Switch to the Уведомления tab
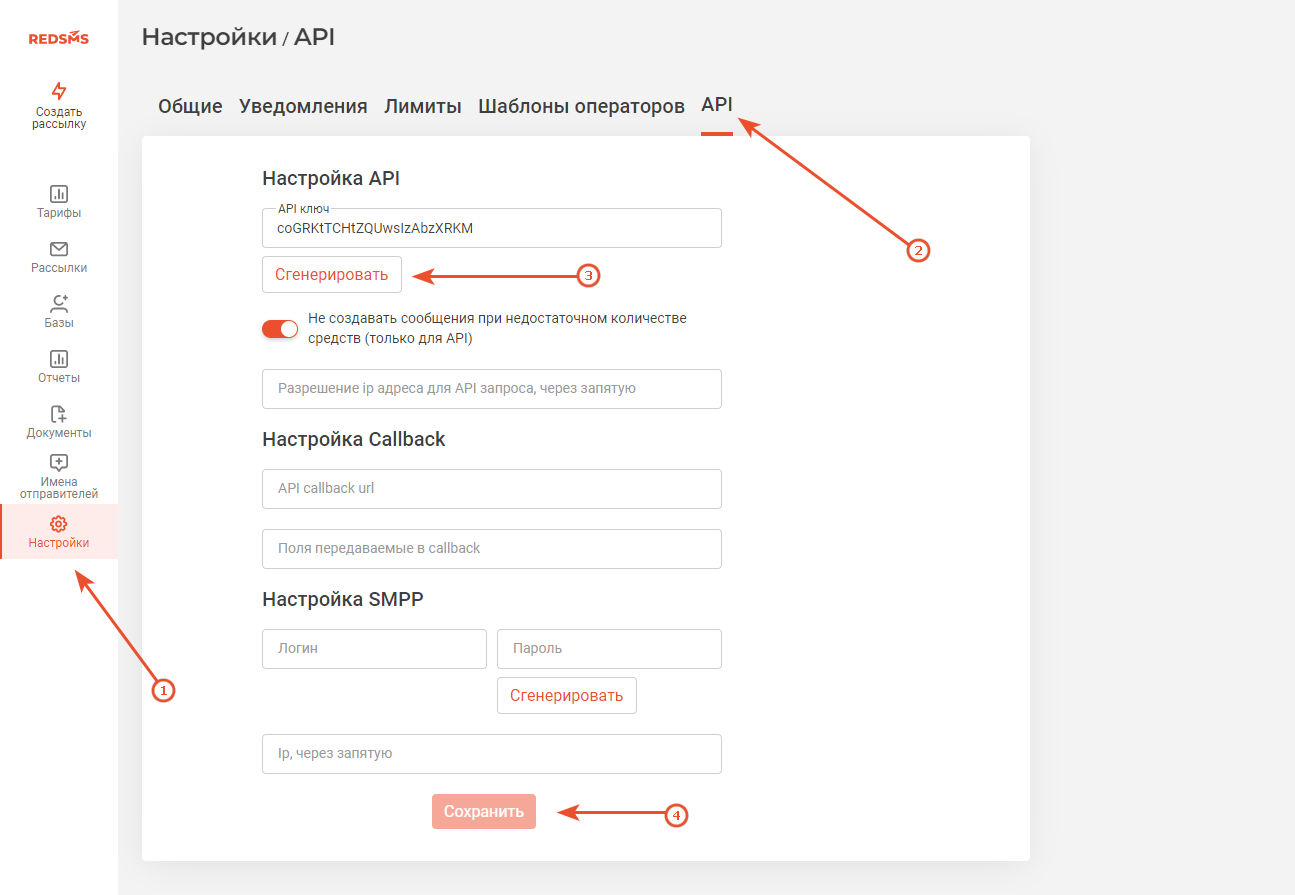Screen dimensions: 1295x895 pos(303,106)
